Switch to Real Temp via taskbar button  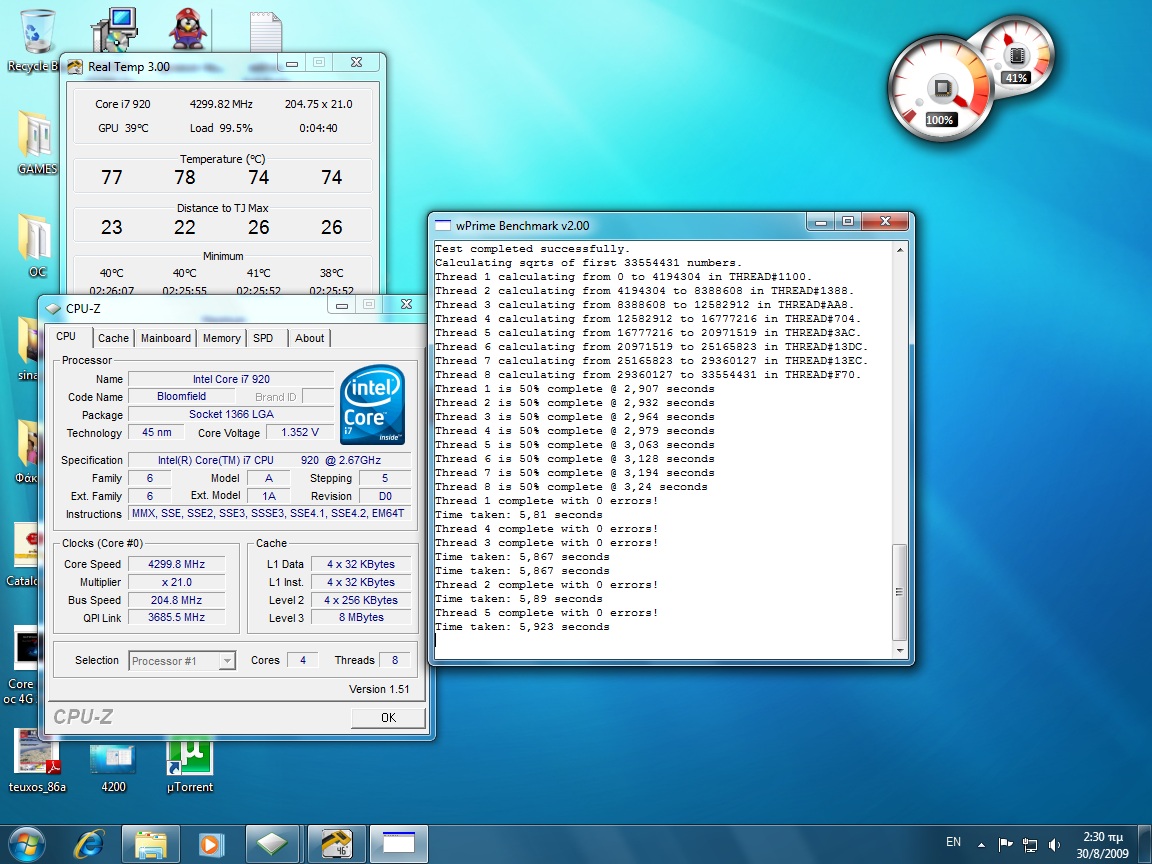click(x=336, y=844)
